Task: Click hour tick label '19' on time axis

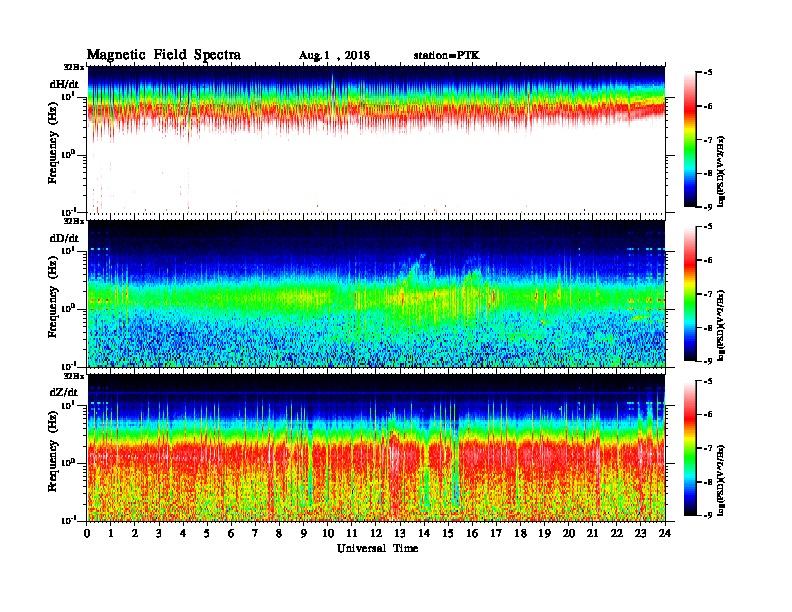Action: pos(544,533)
